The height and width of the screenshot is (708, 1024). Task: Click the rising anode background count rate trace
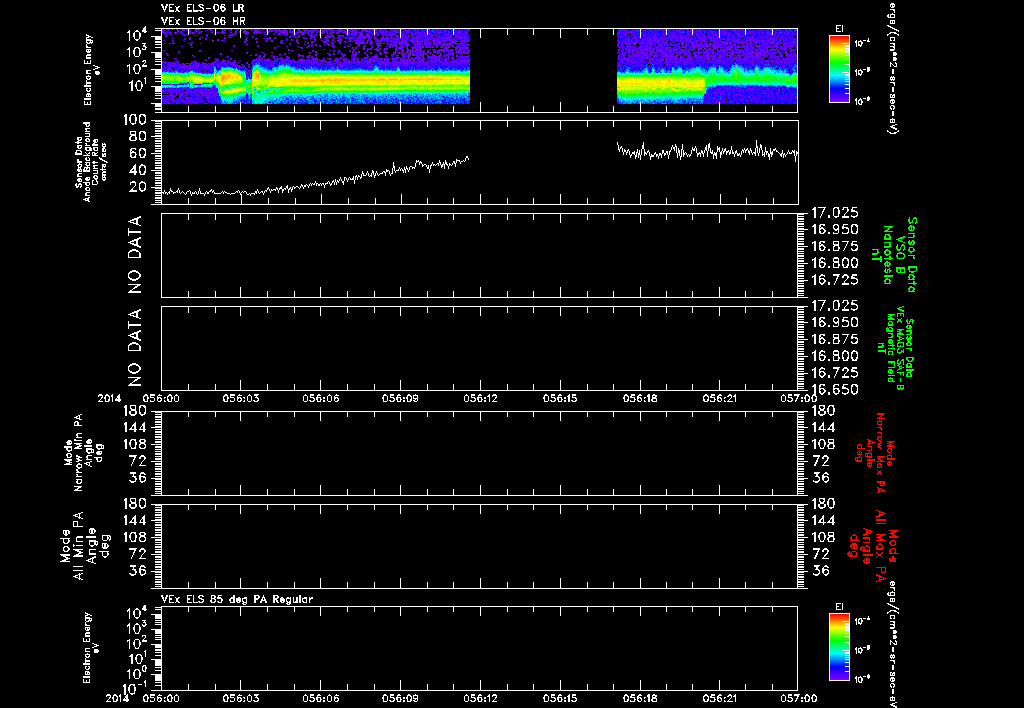[315, 176]
